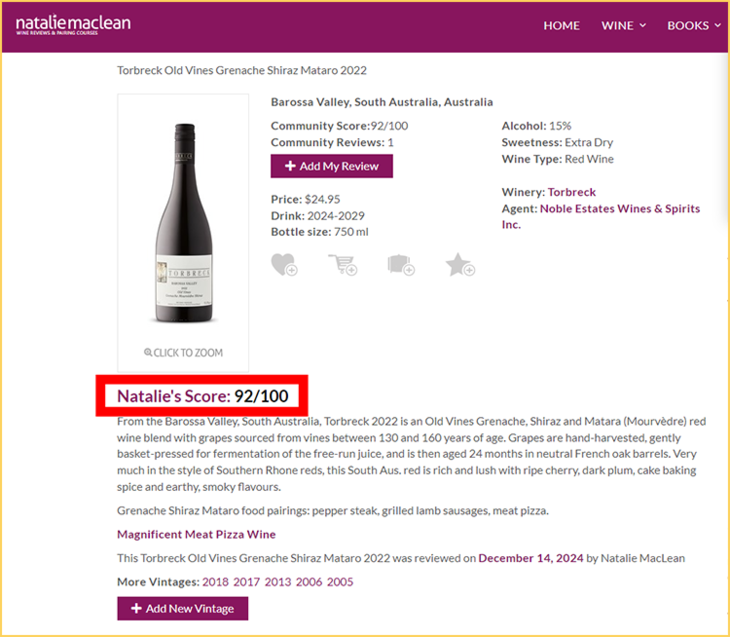Click the shopping cart add icon

(x=342, y=265)
